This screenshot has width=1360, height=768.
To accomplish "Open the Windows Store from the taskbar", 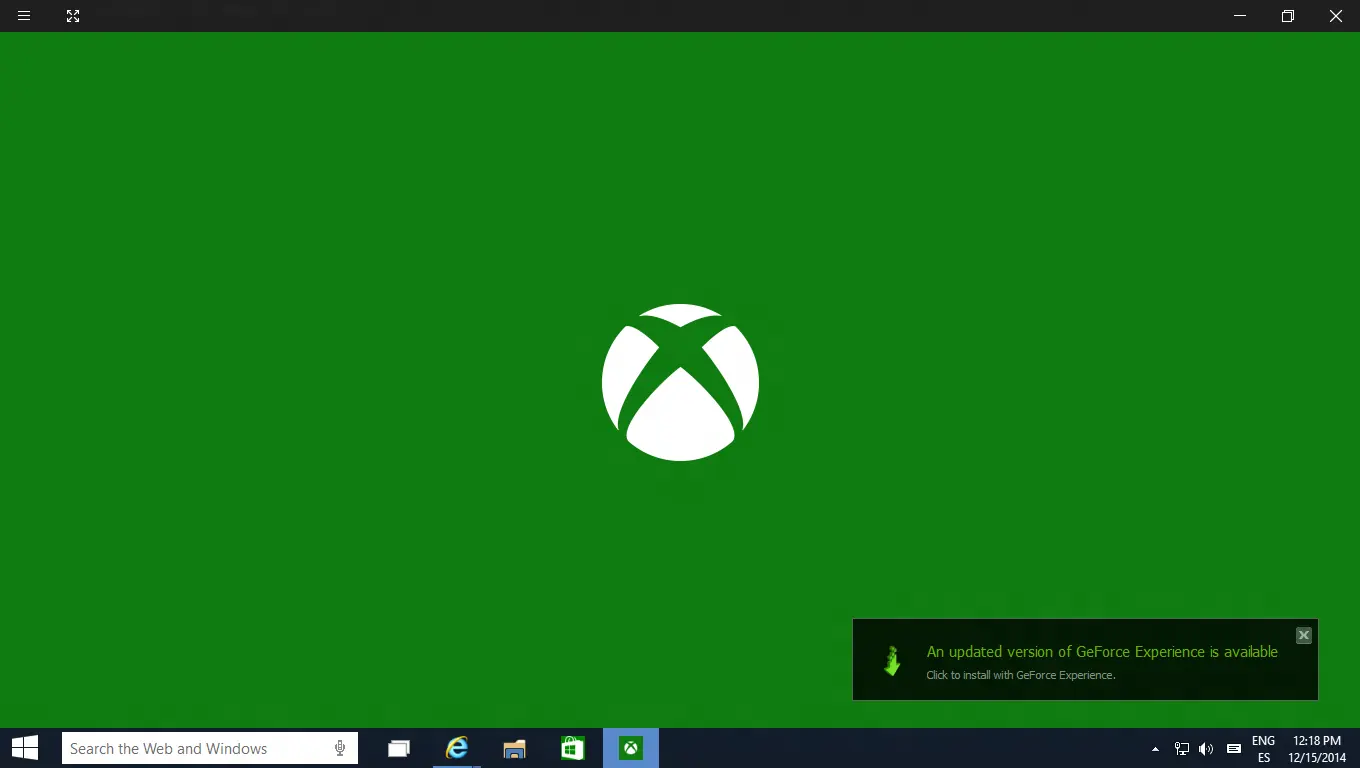I will (x=572, y=748).
